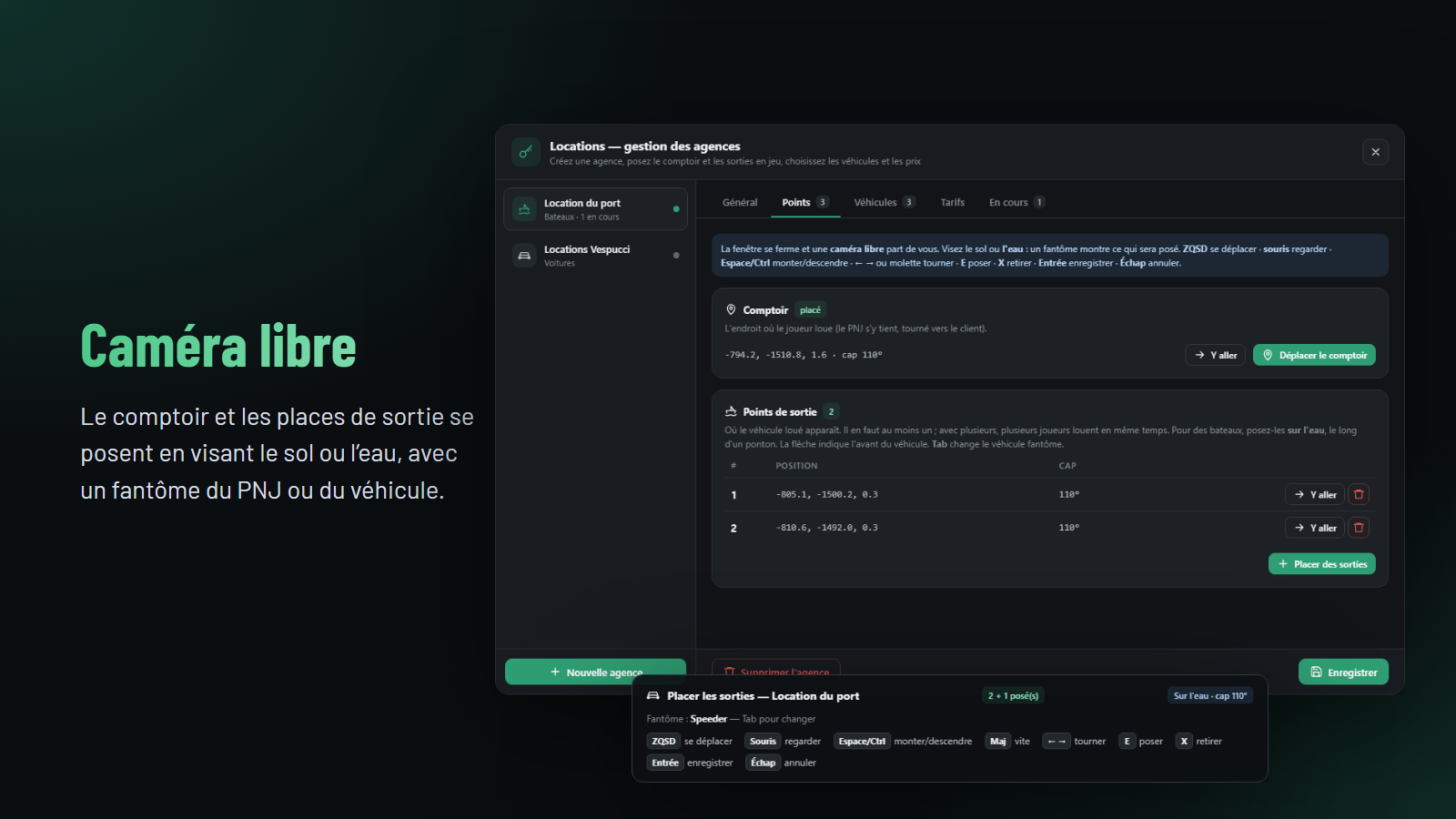Go to exit point 2 location
The width and height of the screenshot is (1456, 819).
click(1315, 528)
